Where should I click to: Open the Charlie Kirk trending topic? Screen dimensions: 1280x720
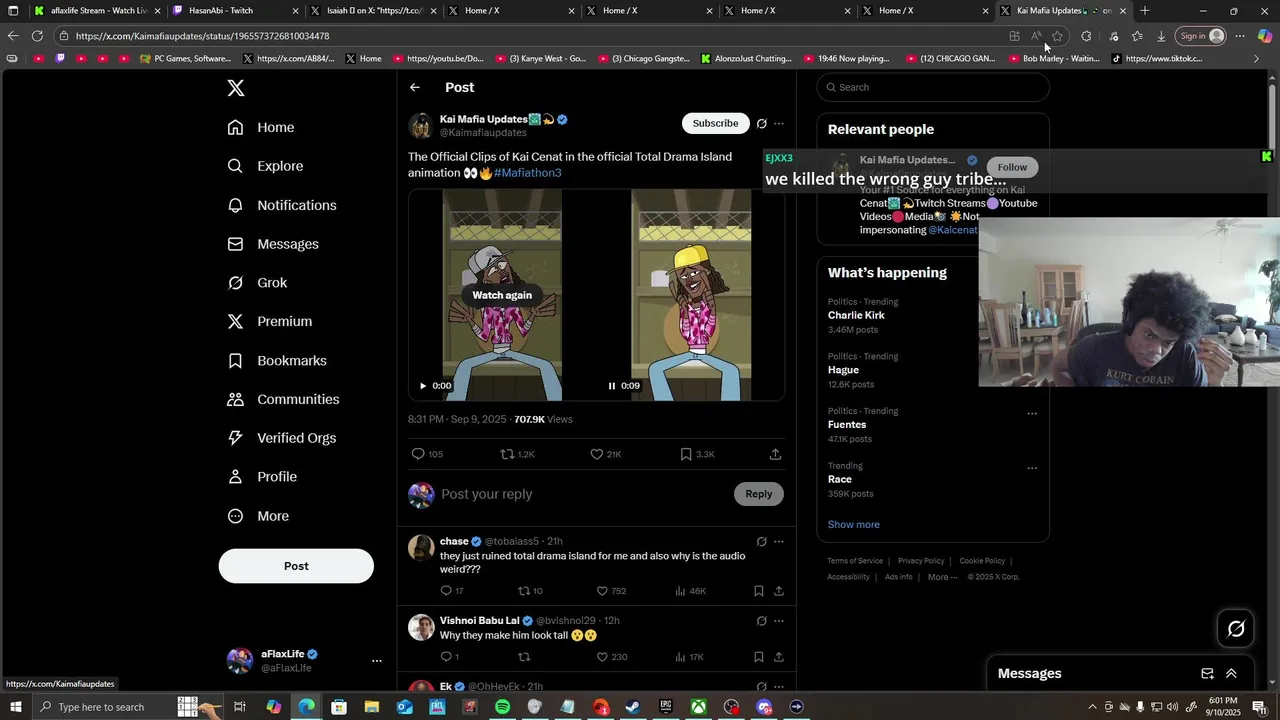[856, 315]
